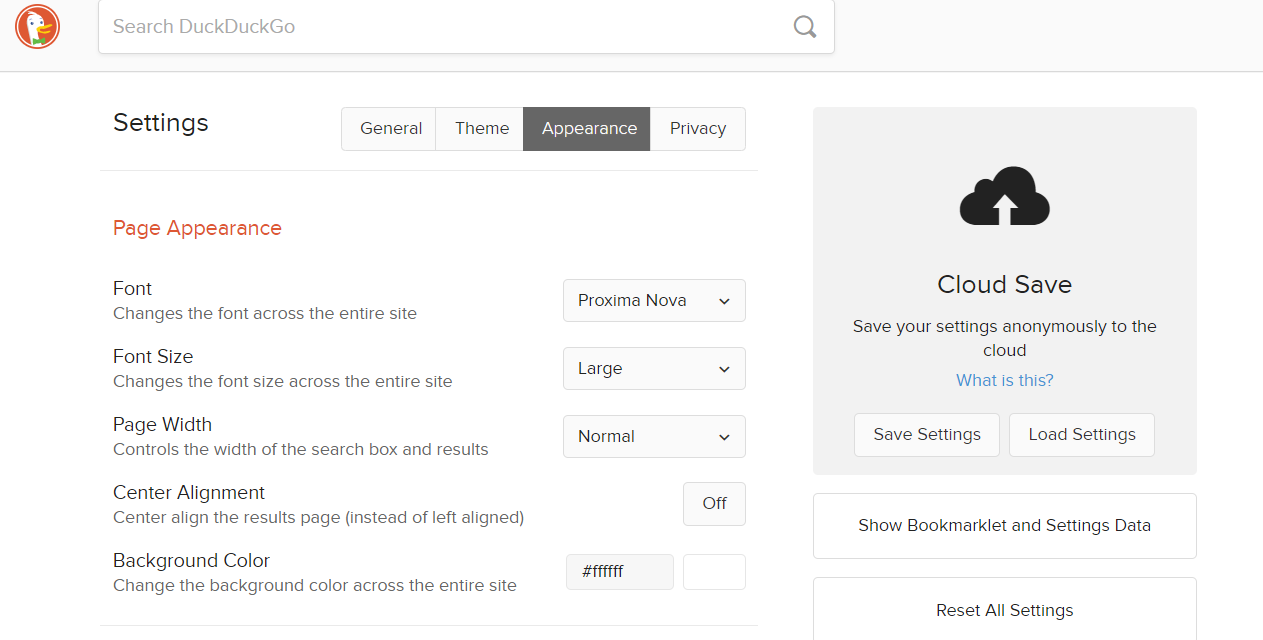Open the Background Color white swatch

click(714, 572)
